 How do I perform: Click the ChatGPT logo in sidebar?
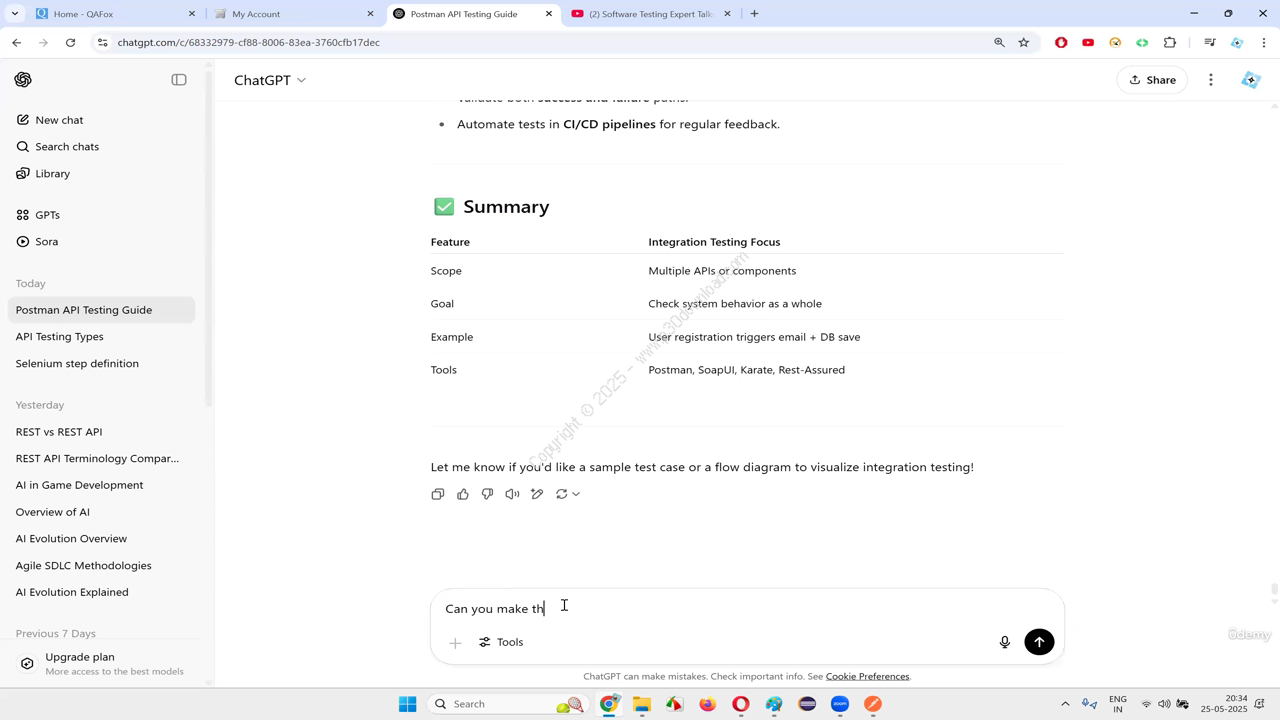coord(23,80)
